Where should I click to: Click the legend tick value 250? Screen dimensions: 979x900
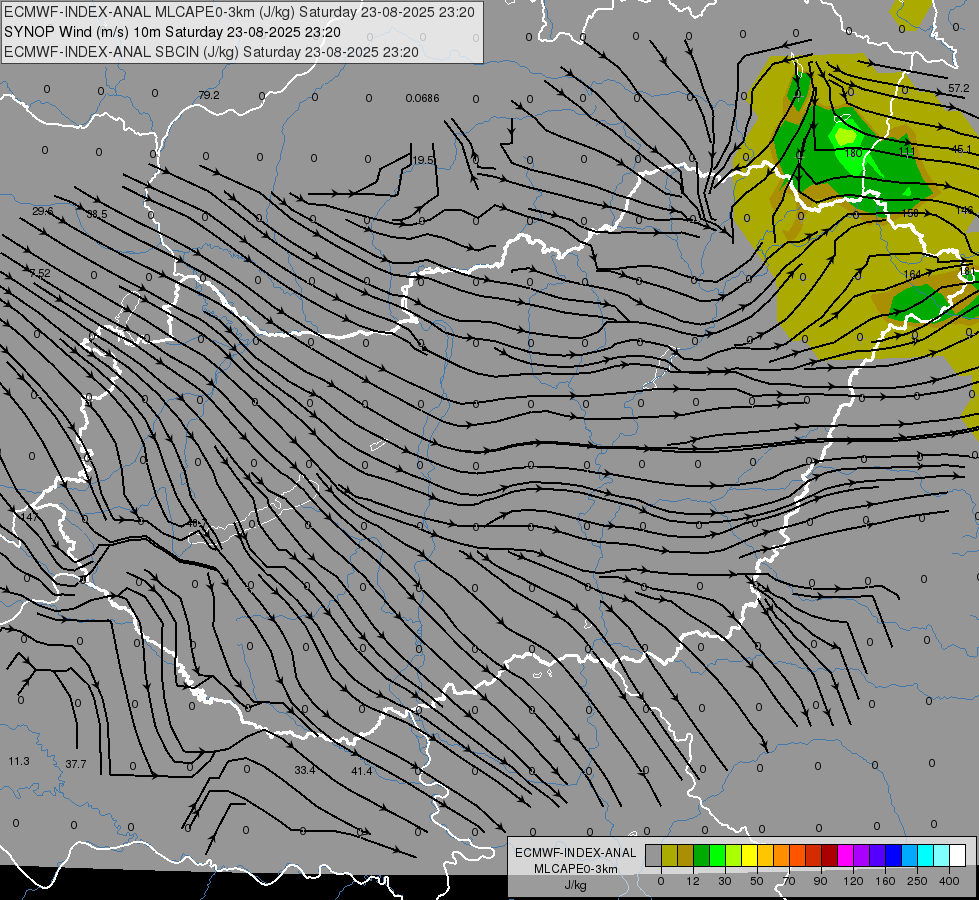coord(917,881)
